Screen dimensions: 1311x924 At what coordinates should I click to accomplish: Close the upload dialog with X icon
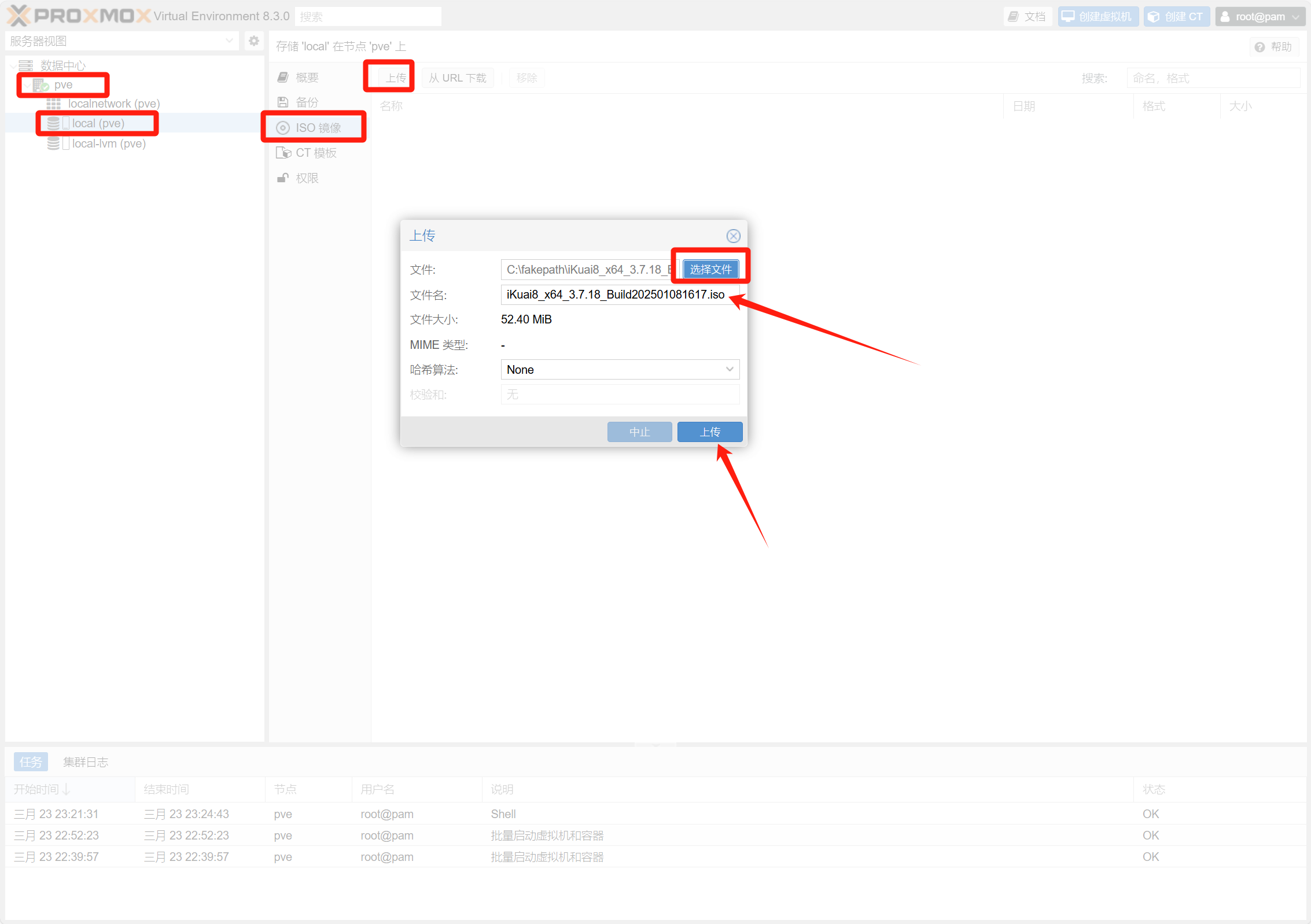(733, 236)
